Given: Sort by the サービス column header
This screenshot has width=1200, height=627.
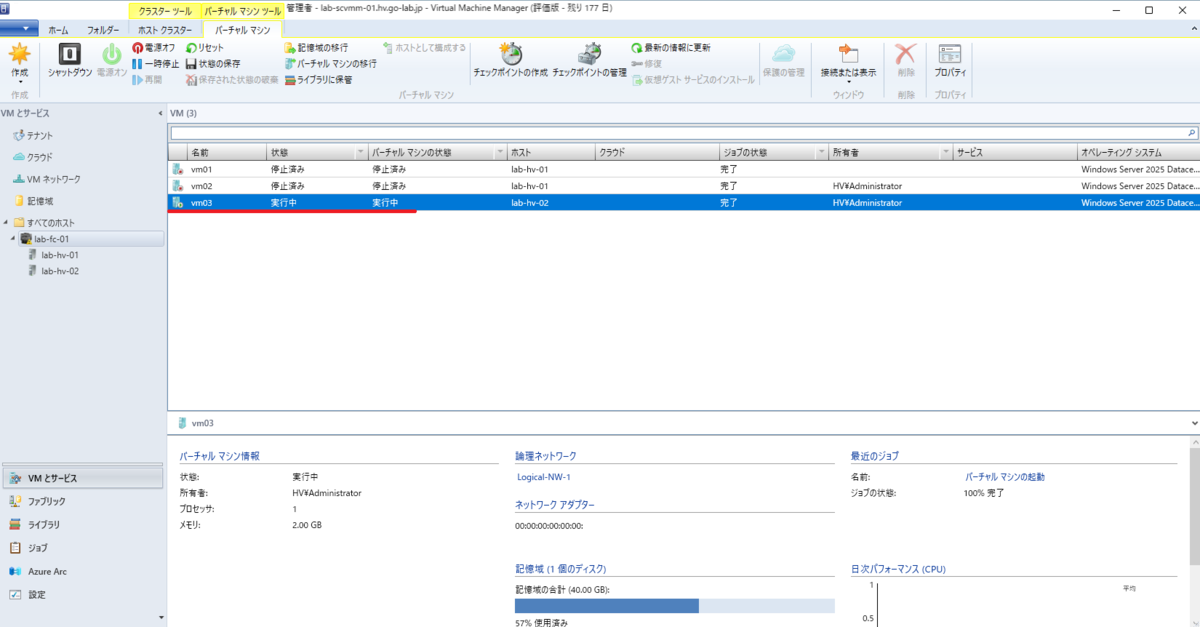Looking at the screenshot, I should (x=1014, y=152).
